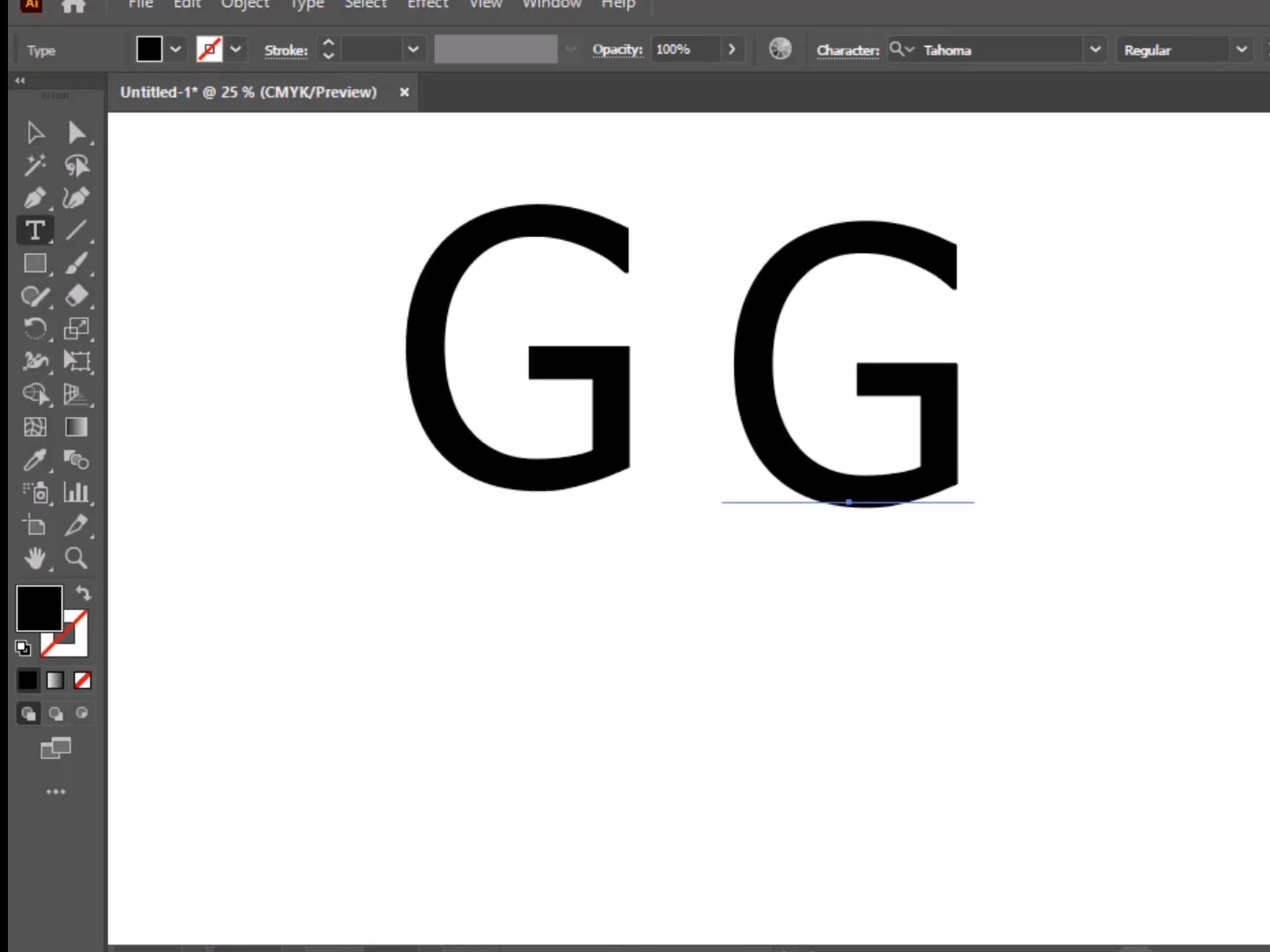Pick the Shape Builder tool
The image size is (1270, 952).
(35, 394)
